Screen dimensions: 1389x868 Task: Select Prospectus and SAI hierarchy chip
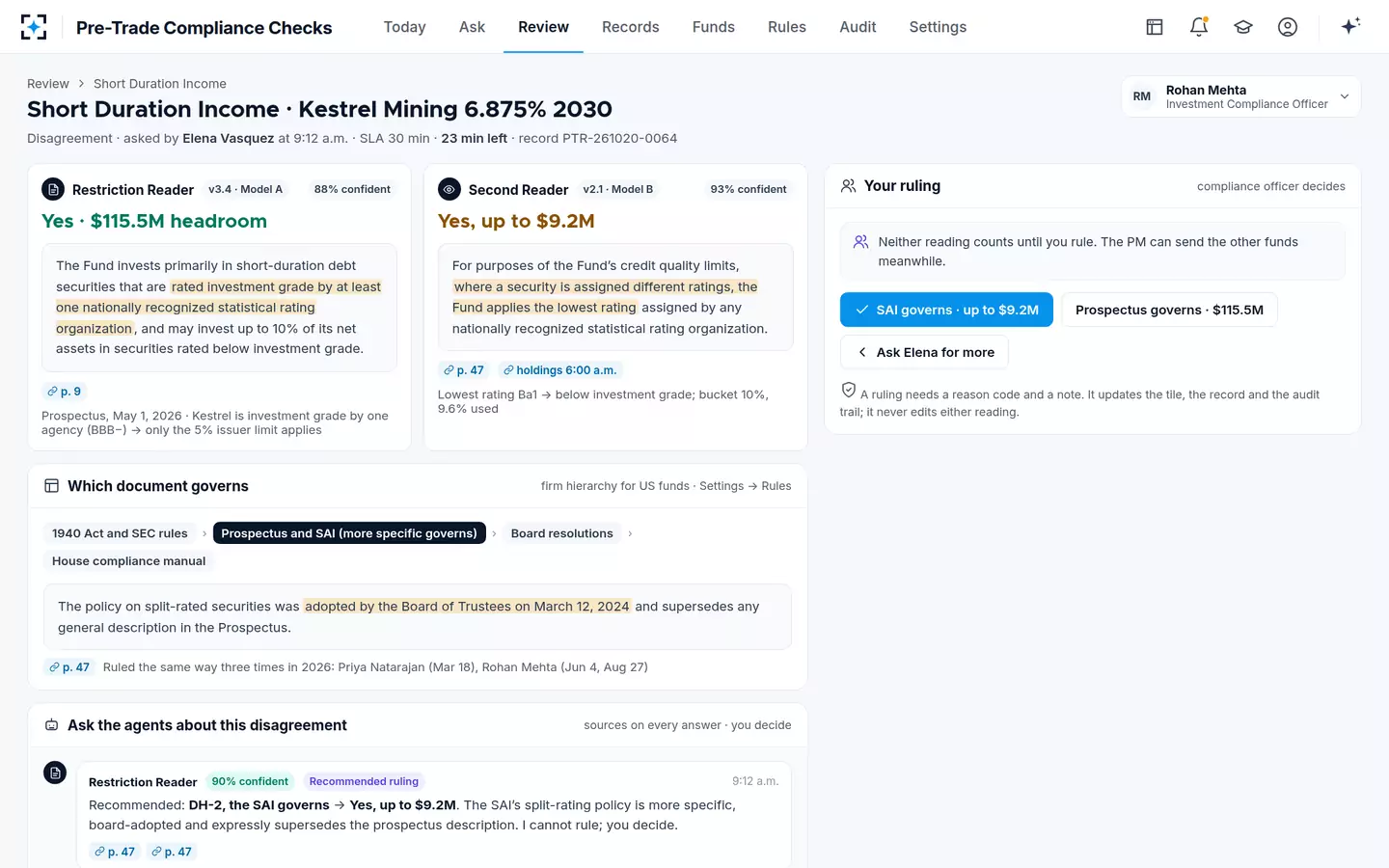(x=349, y=533)
